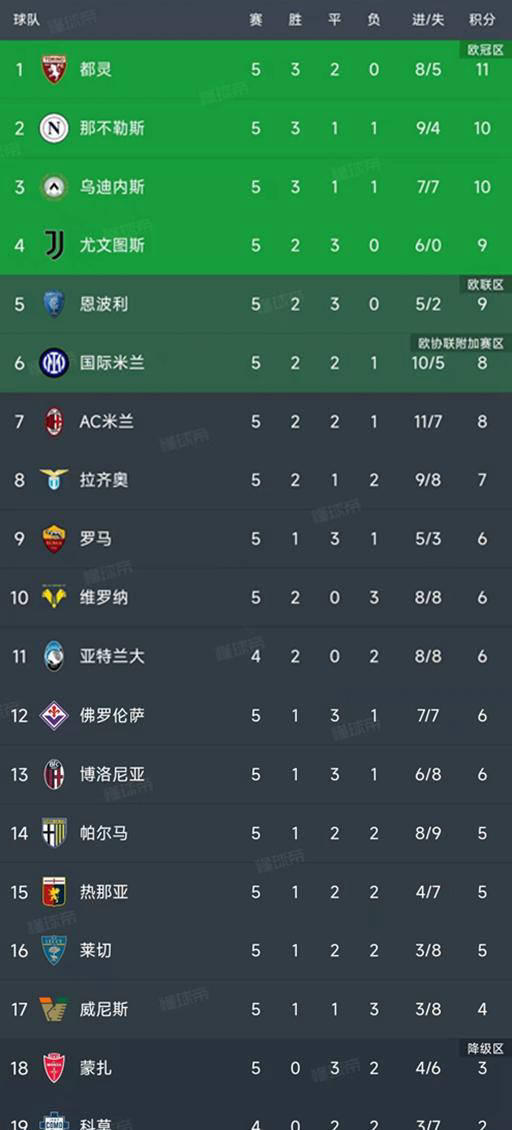Click the 降级区 zone label
Screen dimensions: 512x1130
pos(485,1049)
